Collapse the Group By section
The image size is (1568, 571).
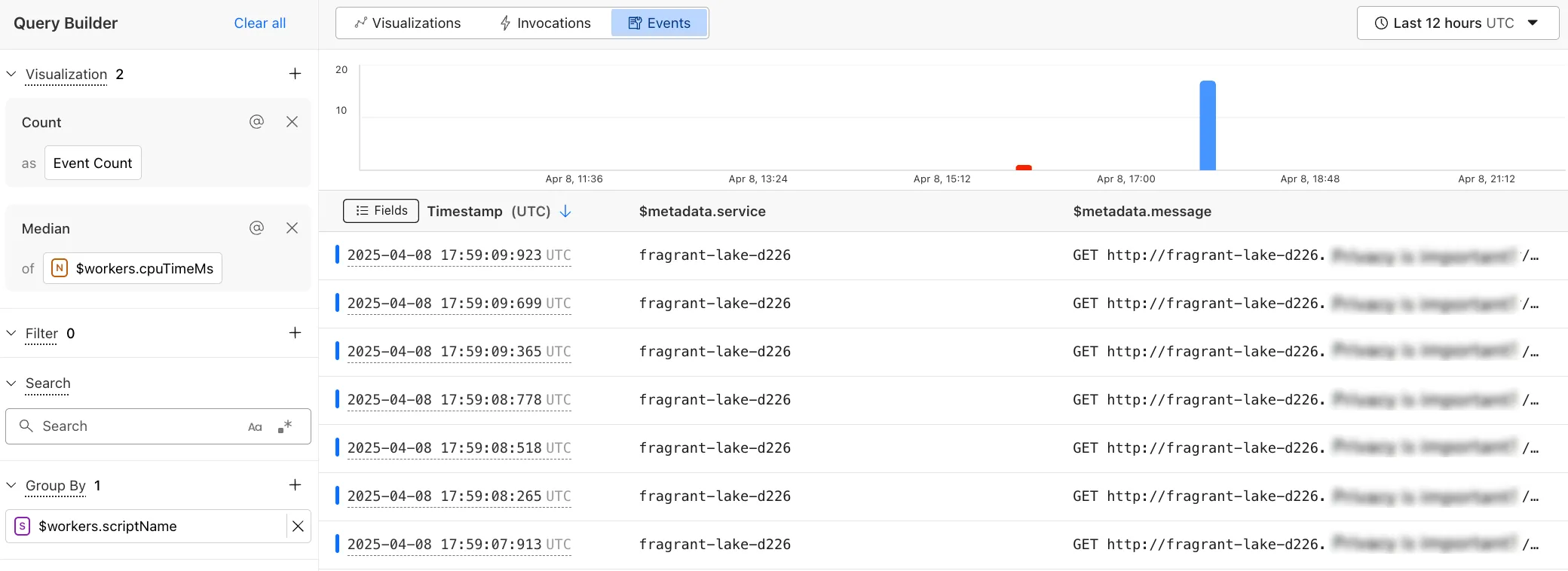11,486
